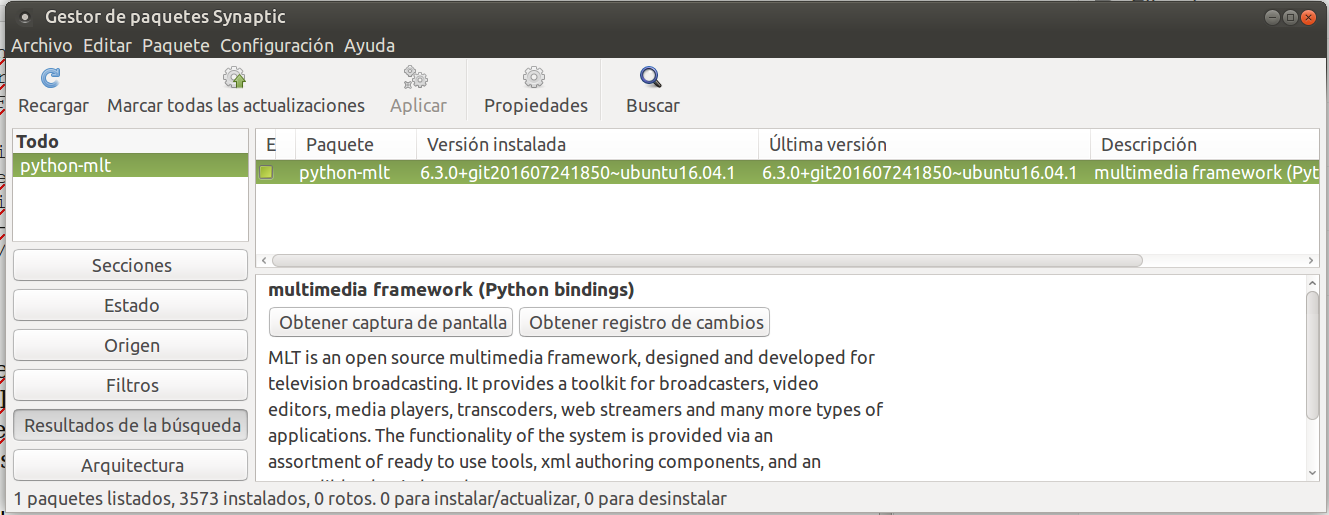
Task: Click the left arrow of the horizontal scrollbar
Action: (x=263, y=260)
